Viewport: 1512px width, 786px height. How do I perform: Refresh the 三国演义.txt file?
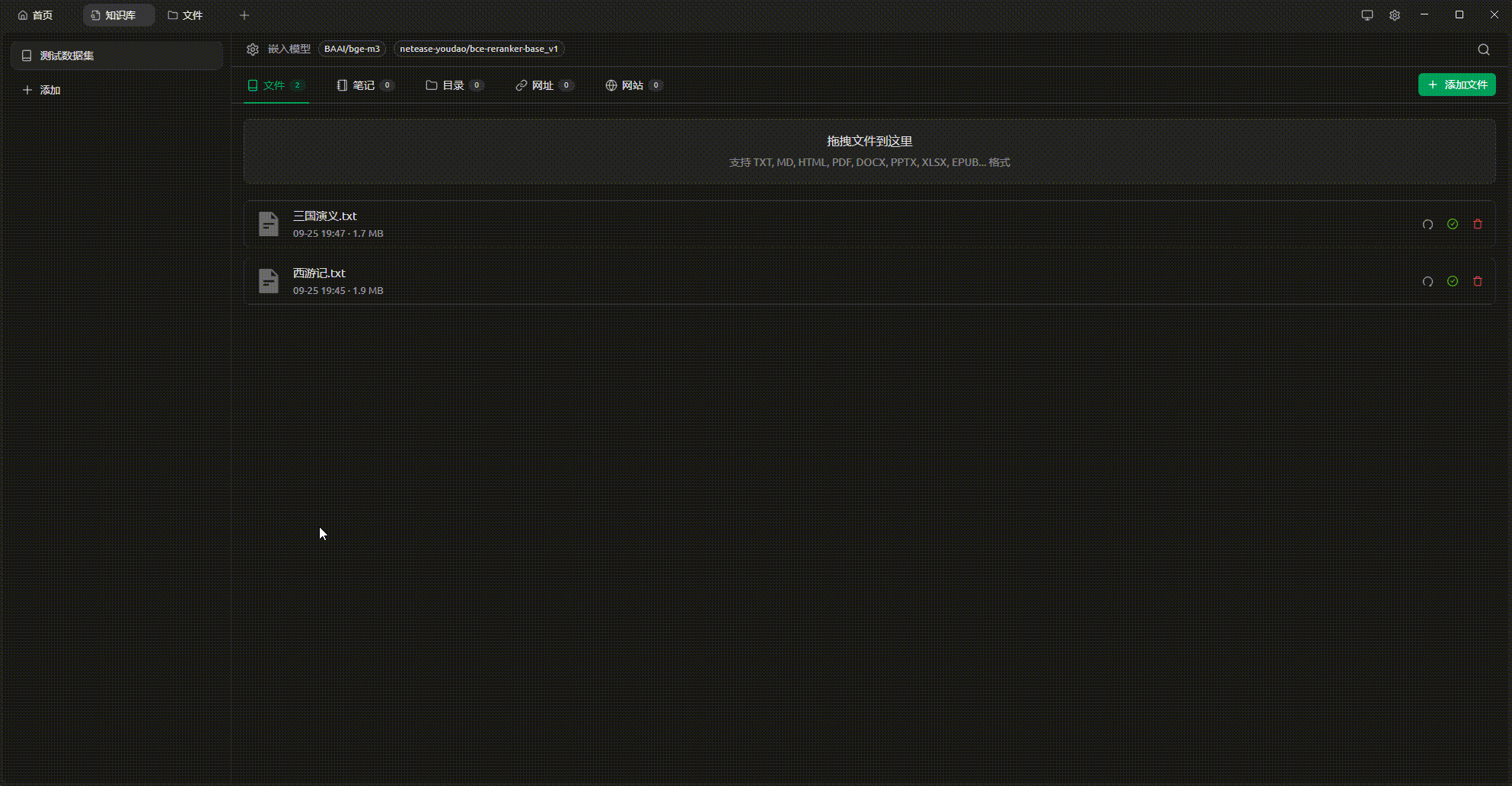coord(1427,224)
